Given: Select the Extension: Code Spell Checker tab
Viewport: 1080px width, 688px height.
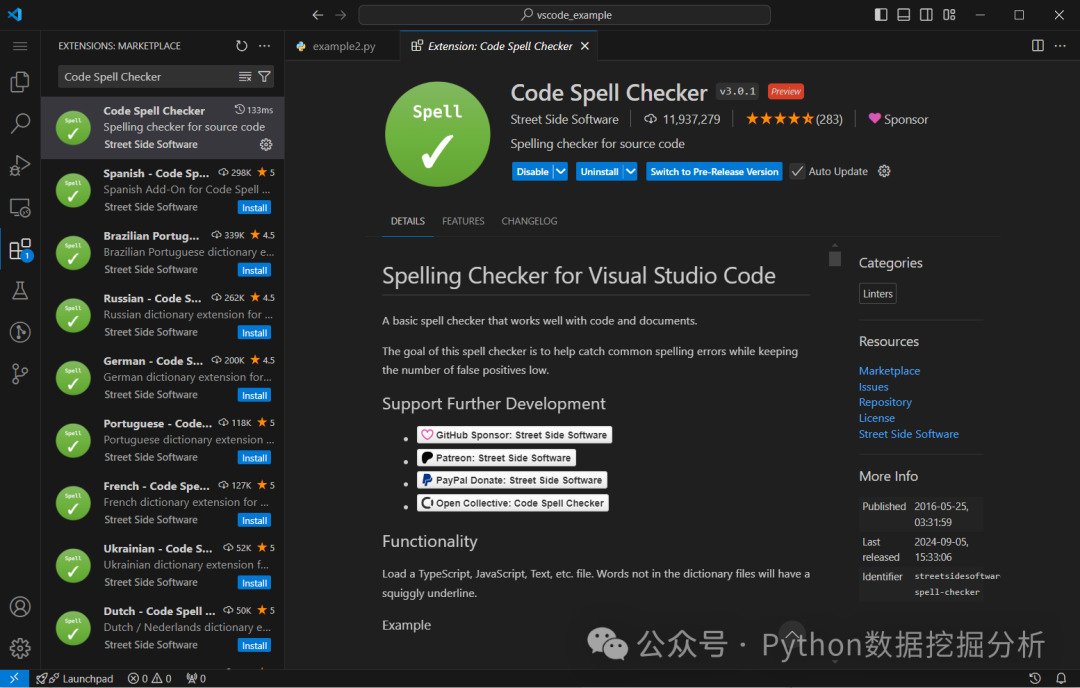Looking at the screenshot, I should point(500,46).
